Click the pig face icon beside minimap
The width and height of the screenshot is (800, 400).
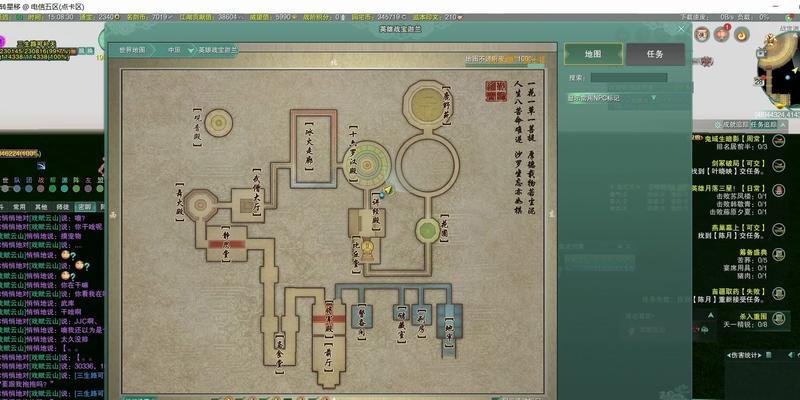point(703,34)
